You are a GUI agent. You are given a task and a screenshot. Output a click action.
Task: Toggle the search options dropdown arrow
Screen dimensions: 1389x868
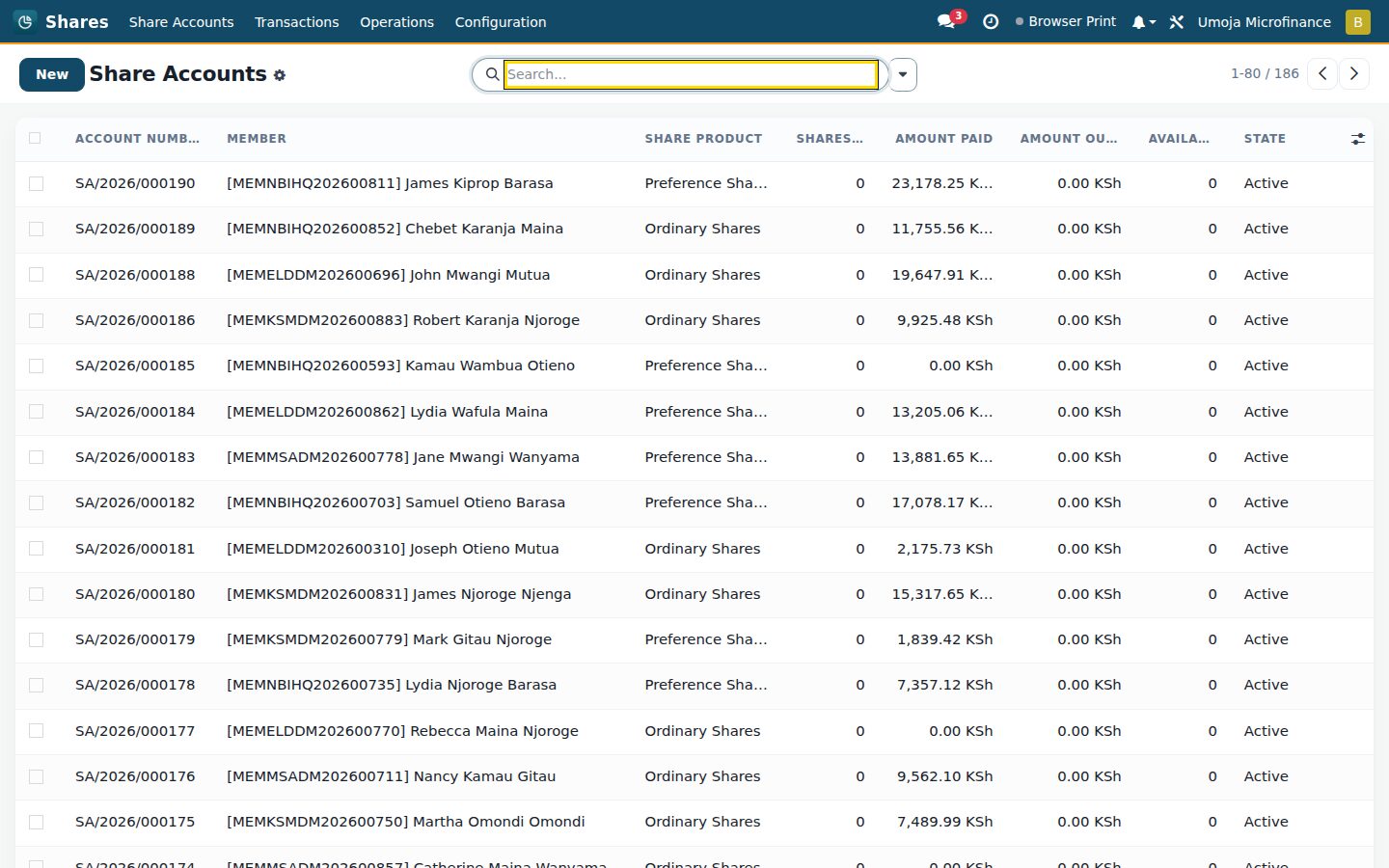coord(903,74)
